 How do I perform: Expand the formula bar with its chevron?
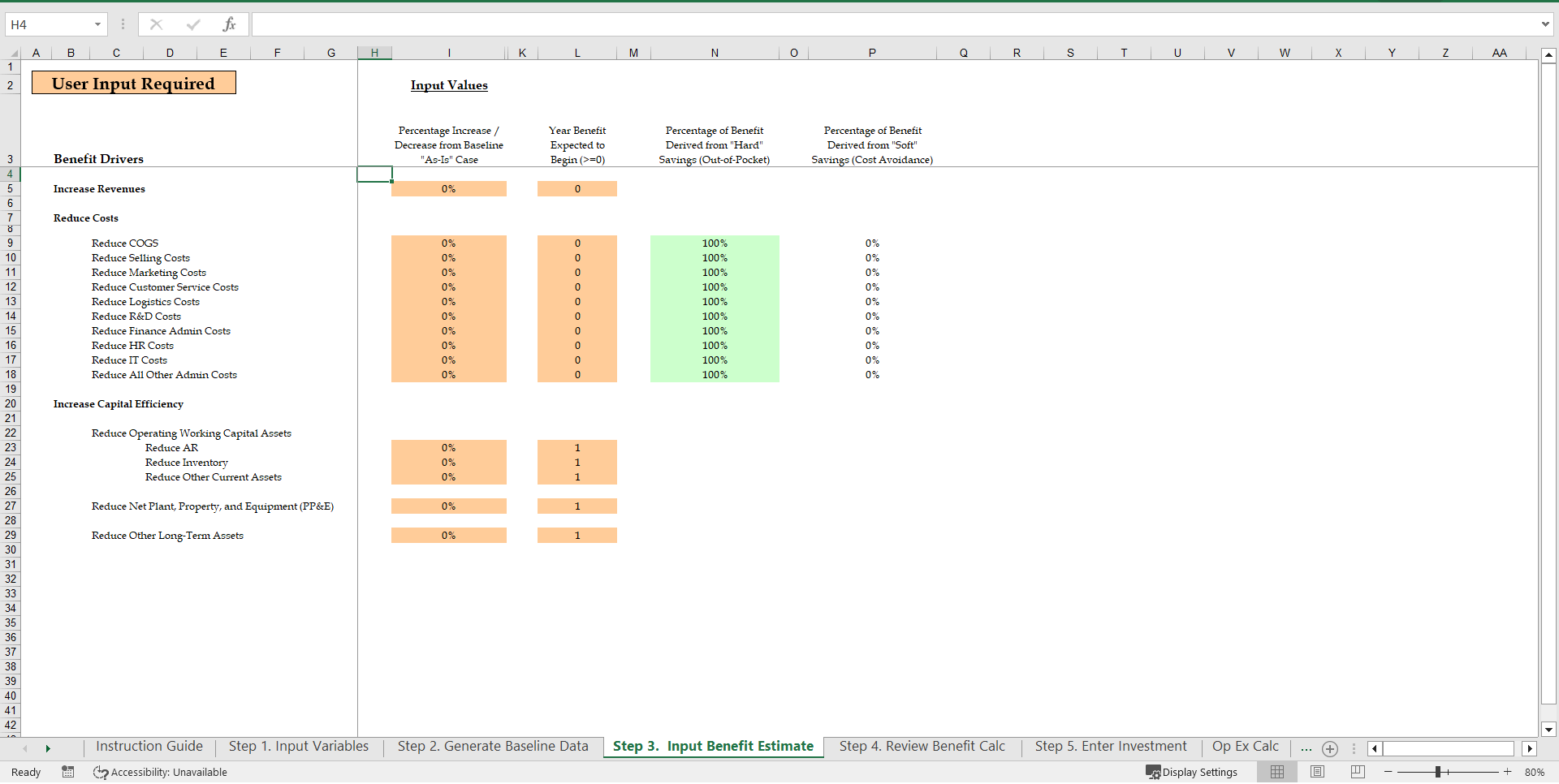coord(1547,24)
